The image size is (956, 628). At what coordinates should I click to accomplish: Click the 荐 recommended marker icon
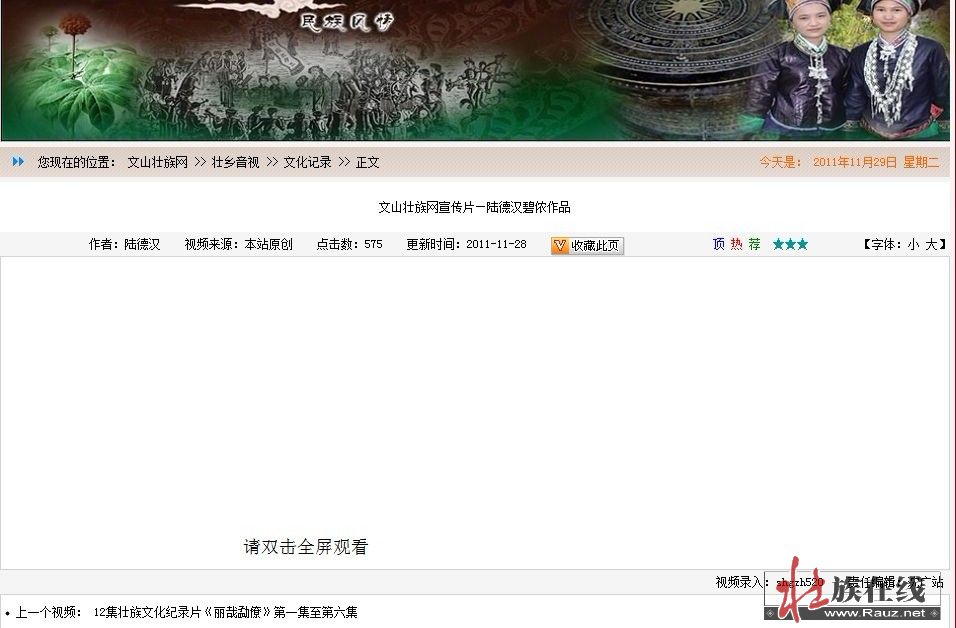pos(754,244)
